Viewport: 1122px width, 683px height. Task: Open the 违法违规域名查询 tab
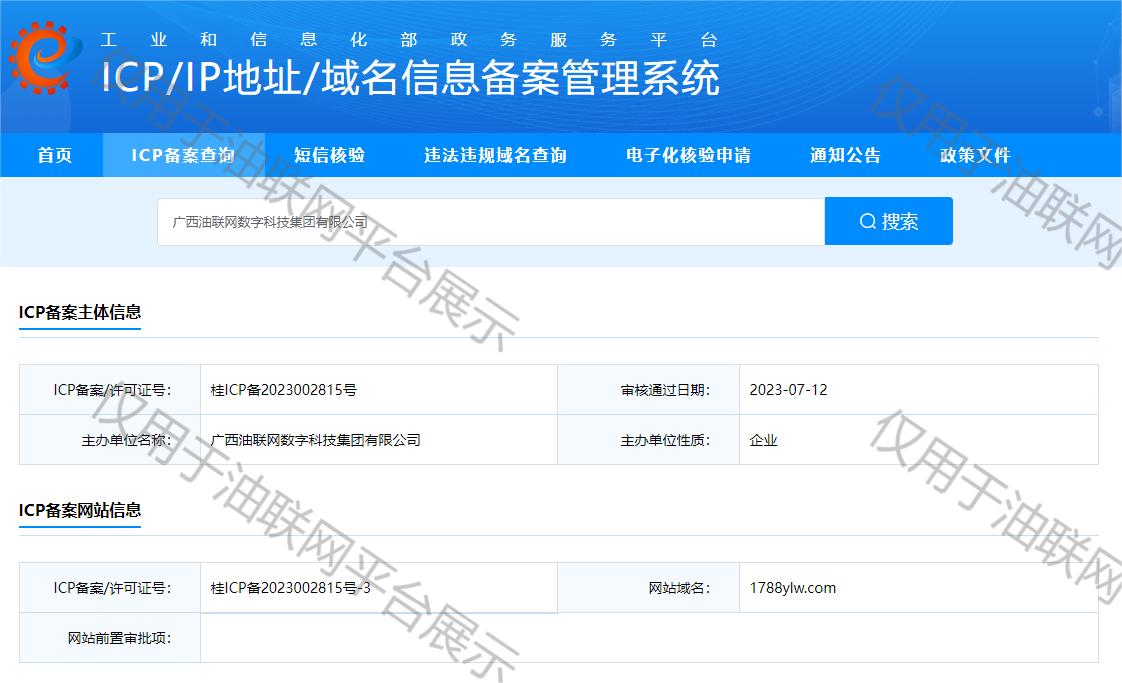(x=495, y=155)
